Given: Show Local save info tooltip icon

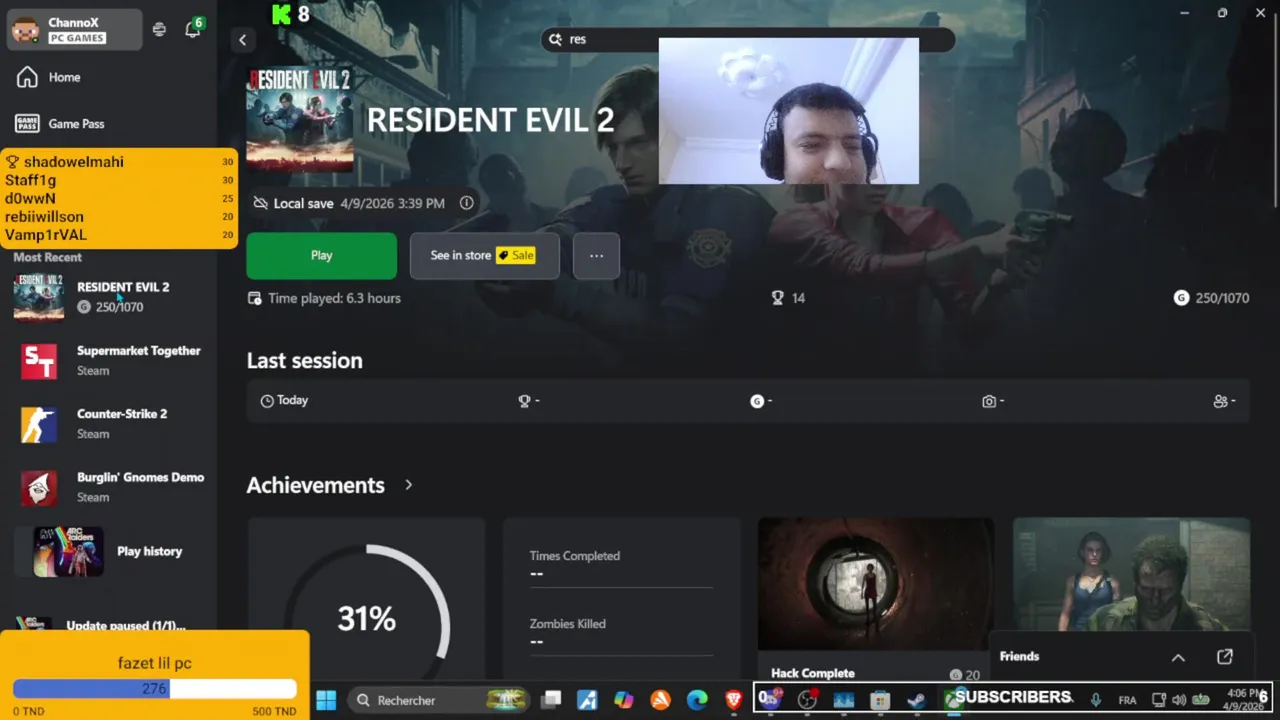Looking at the screenshot, I should (466, 203).
